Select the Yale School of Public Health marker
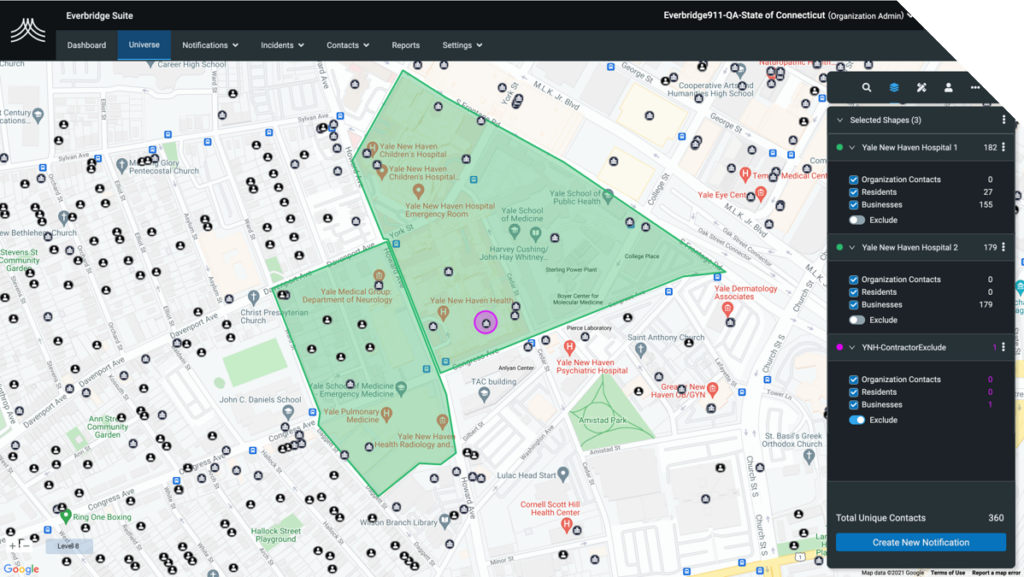This screenshot has width=1024, height=577. coord(608,196)
